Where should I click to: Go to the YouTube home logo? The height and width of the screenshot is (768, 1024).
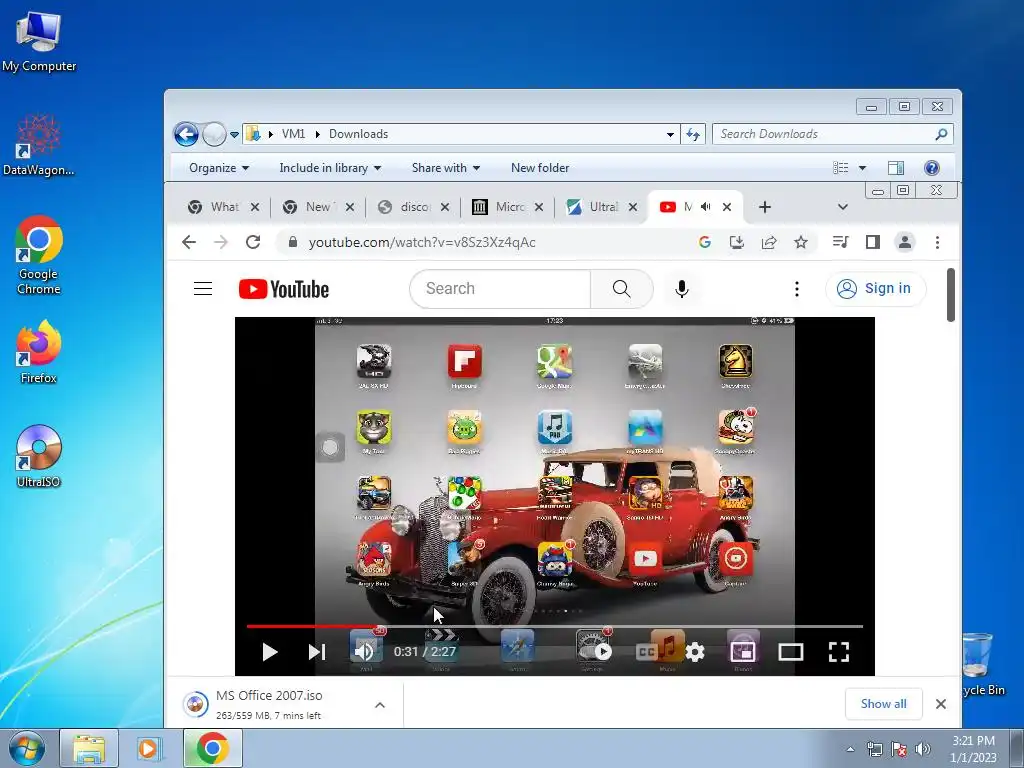click(x=283, y=289)
